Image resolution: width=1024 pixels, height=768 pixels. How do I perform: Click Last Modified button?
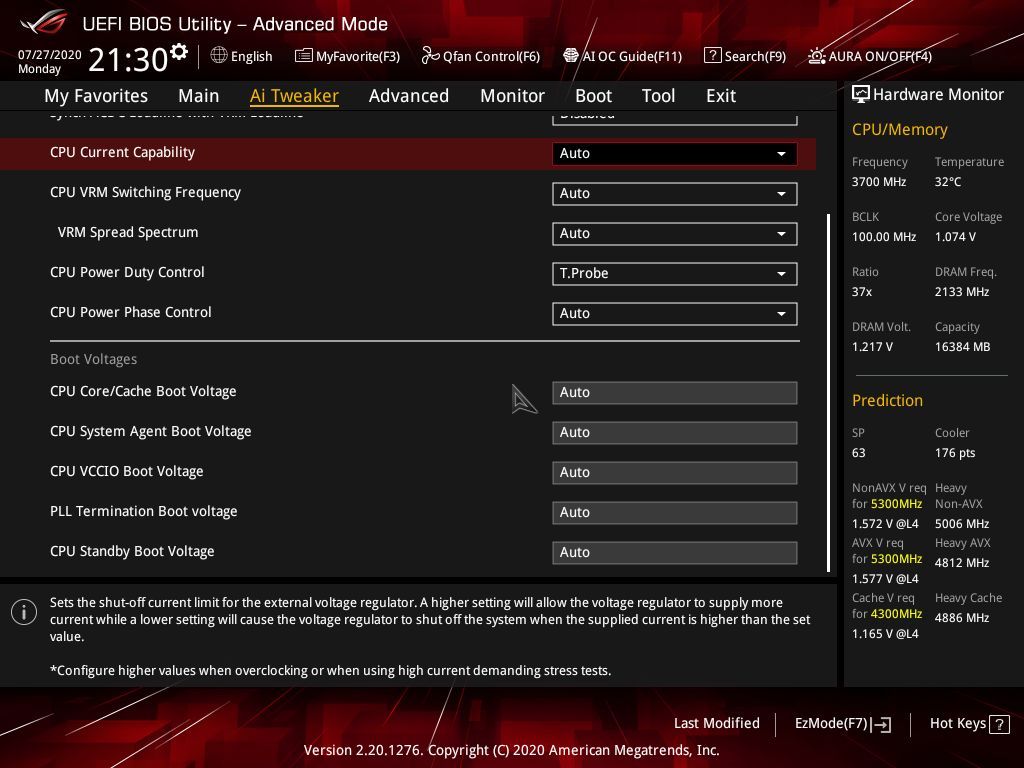coord(716,723)
